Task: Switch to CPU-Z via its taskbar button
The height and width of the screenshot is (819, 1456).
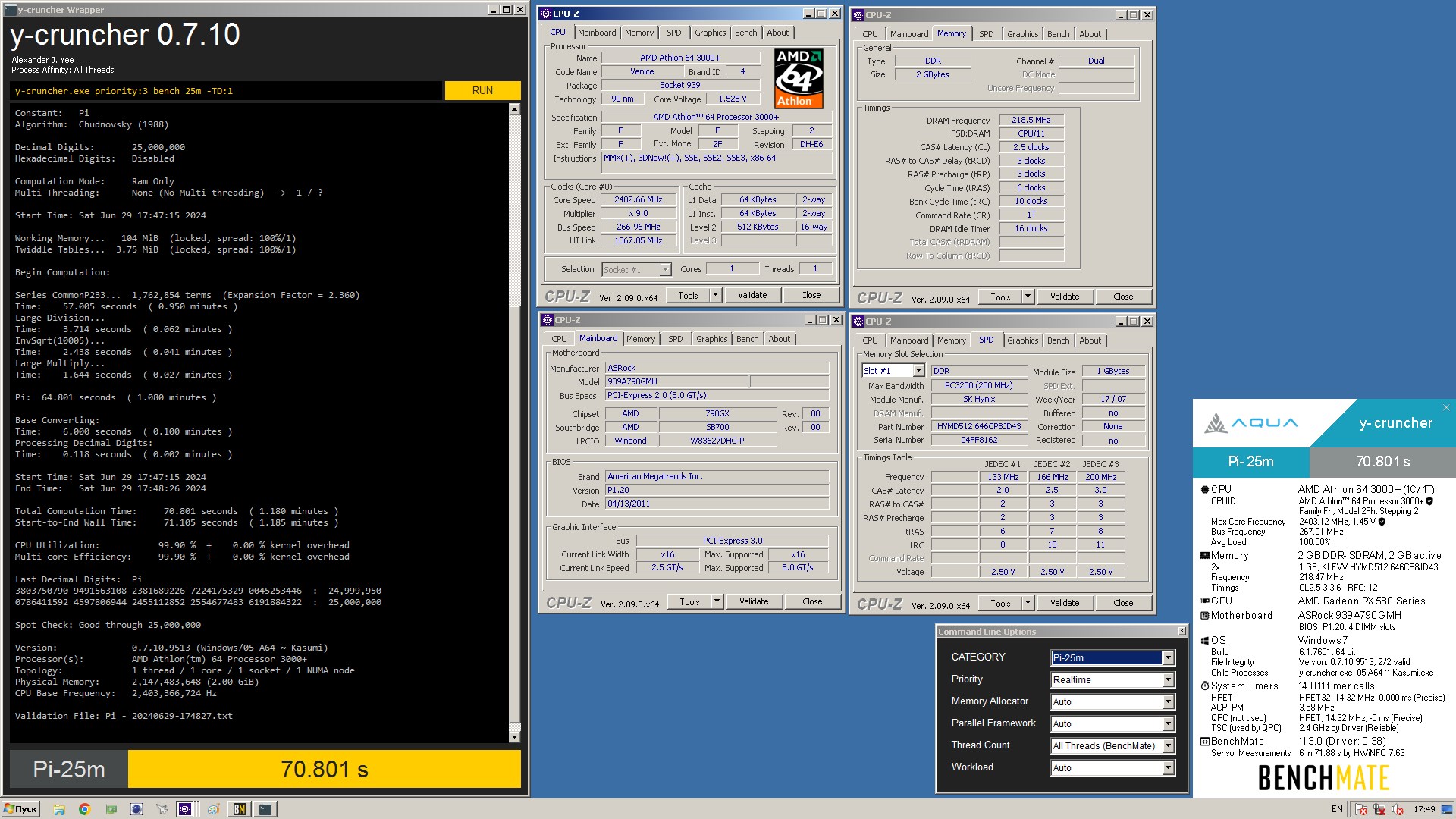Action: pyautogui.click(x=187, y=809)
